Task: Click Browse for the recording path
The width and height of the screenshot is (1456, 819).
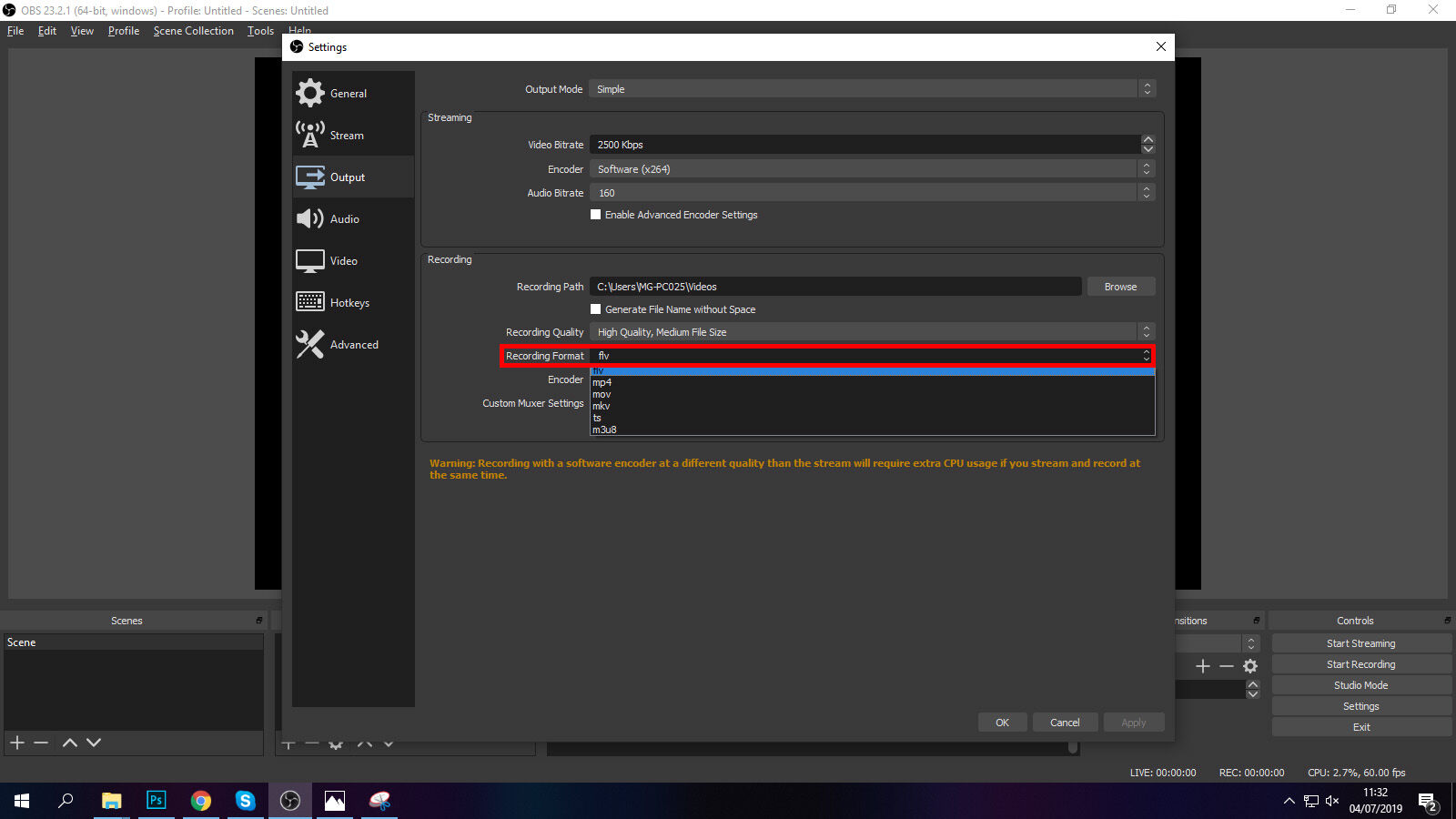Action: coord(1120,287)
